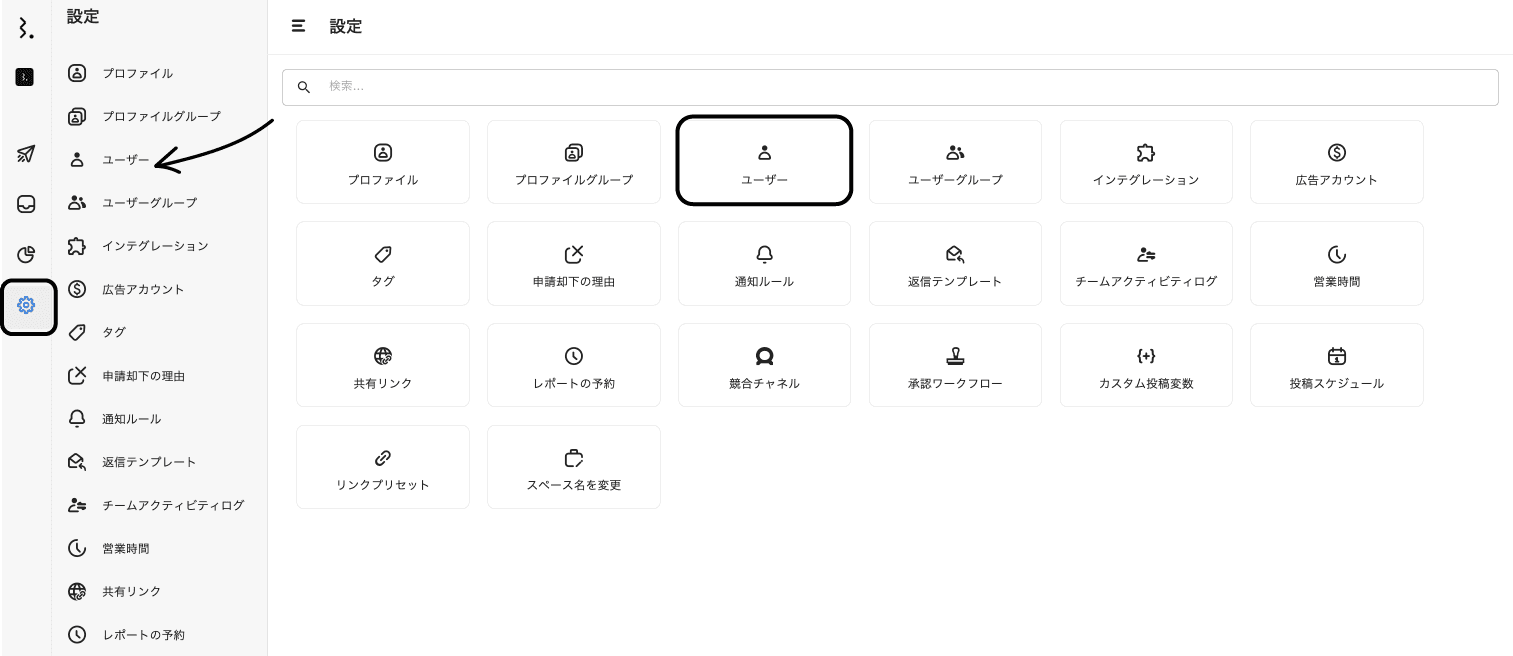This screenshot has width=1513, height=656.
Task: Open the プロファイルグループ card
Action: [574, 162]
